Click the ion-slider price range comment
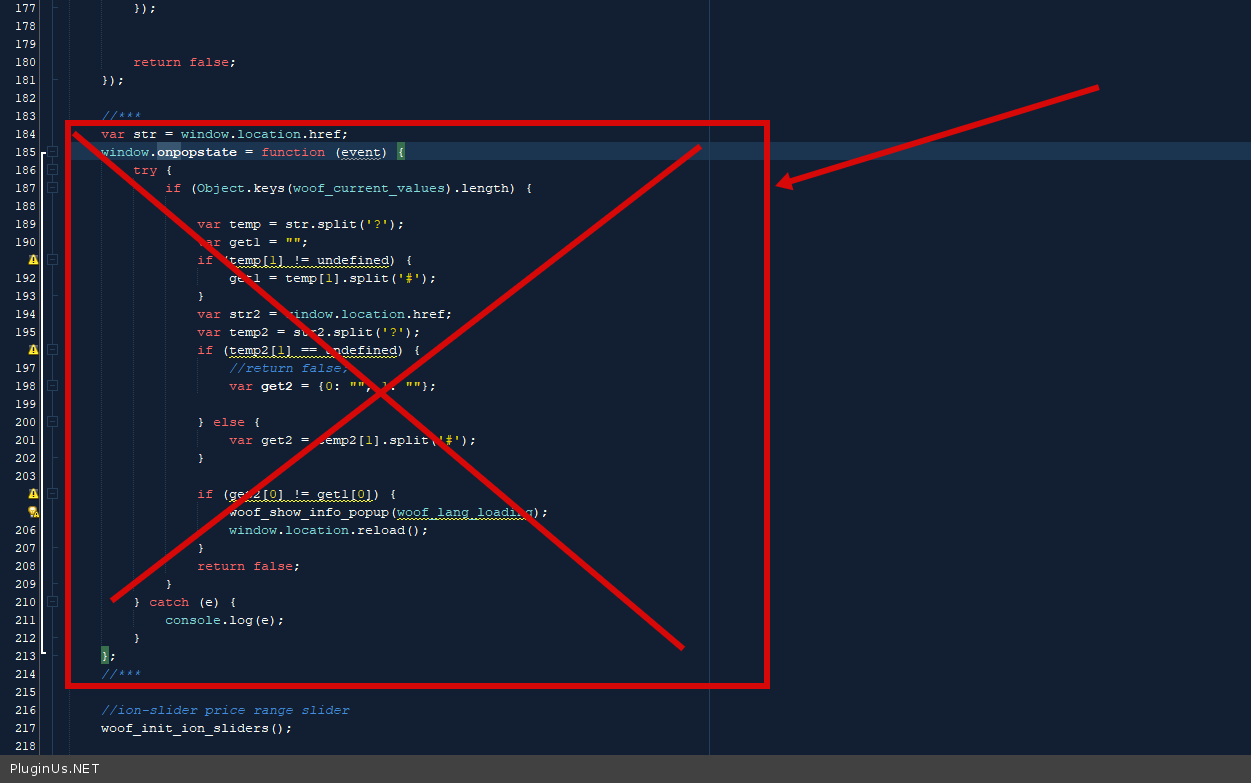This screenshot has width=1251, height=783. [x=225, y=710]
